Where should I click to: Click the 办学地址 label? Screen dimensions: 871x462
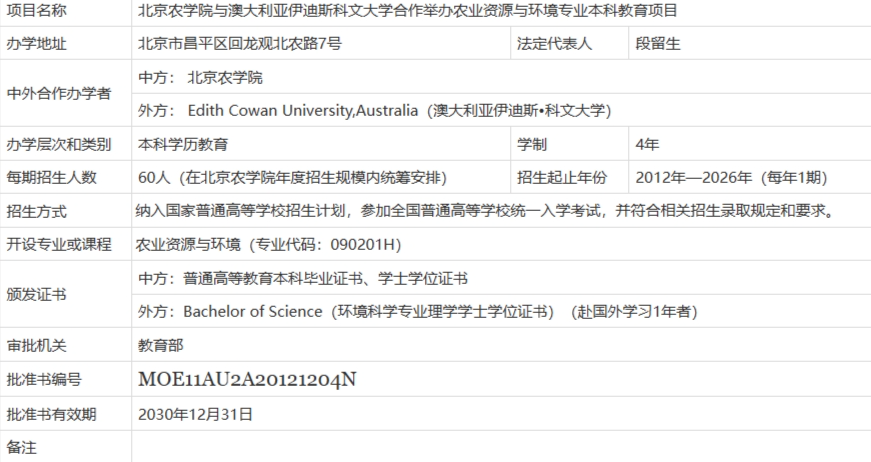coord(36,44)
